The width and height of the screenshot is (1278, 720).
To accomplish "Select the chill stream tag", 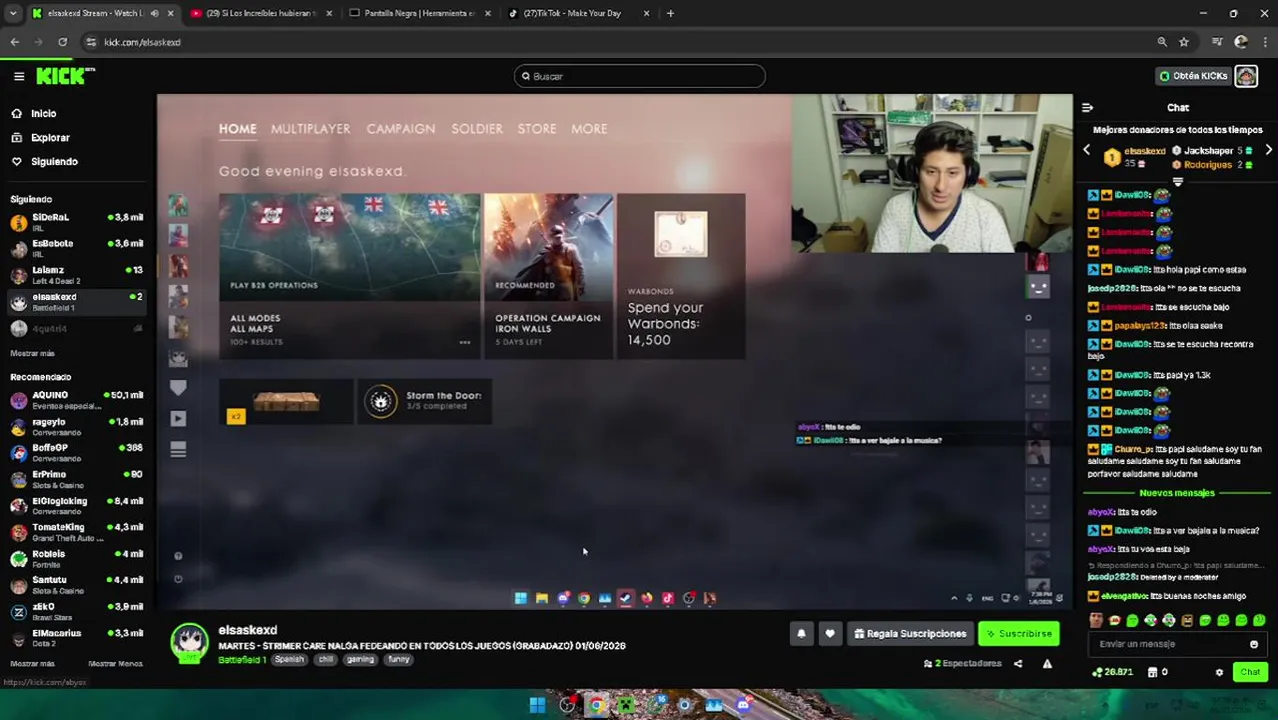I will (x=326, y=660).
